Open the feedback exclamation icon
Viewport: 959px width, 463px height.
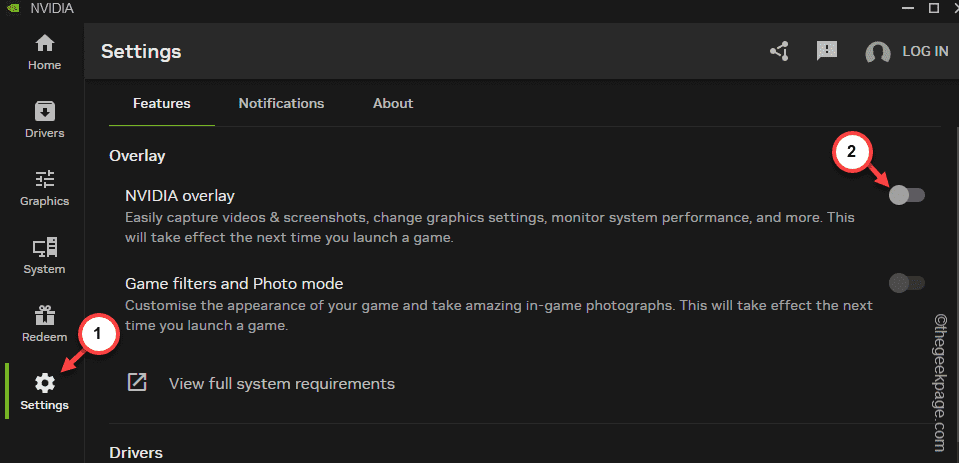[827, 51]
